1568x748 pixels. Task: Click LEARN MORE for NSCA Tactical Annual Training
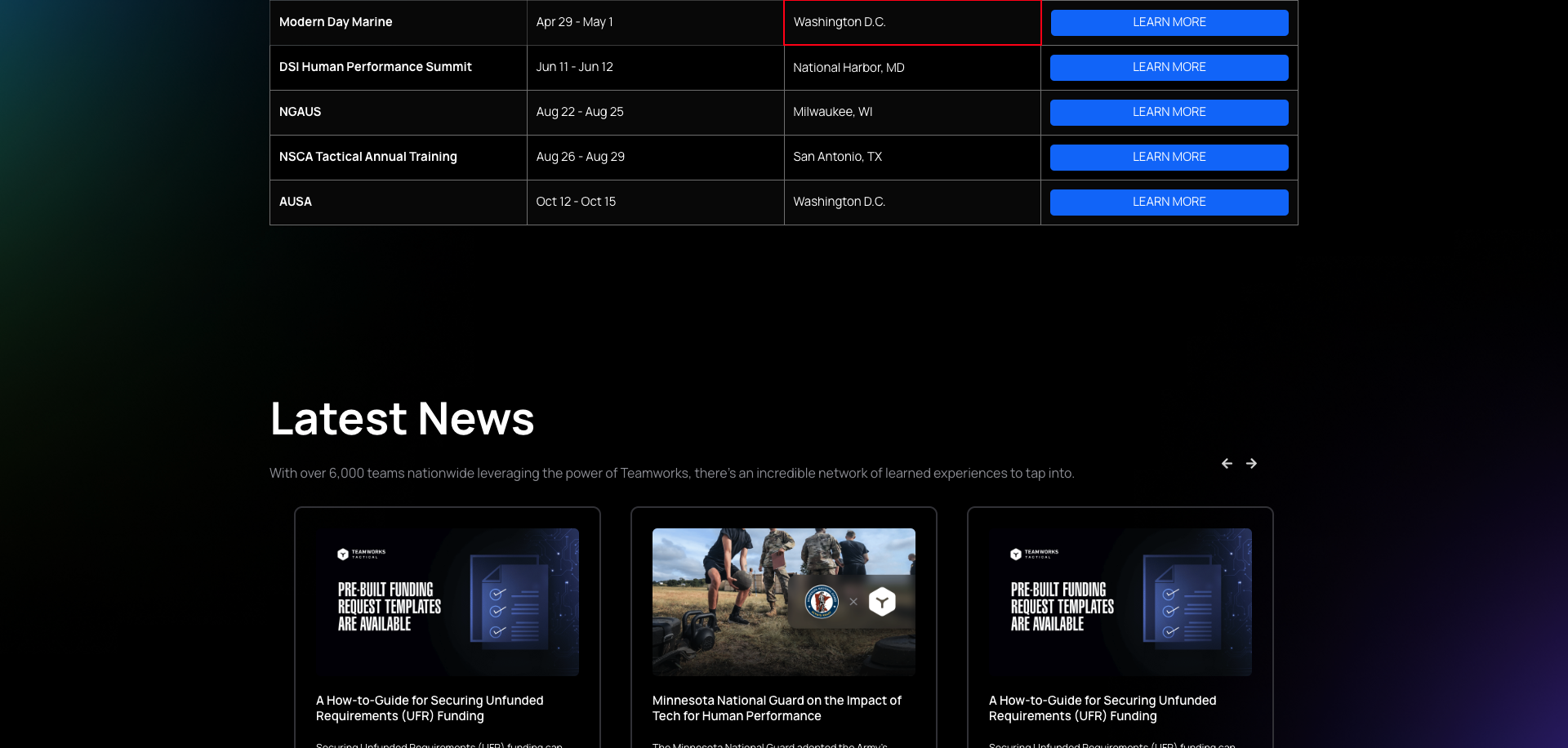(x=1169, y=157)
